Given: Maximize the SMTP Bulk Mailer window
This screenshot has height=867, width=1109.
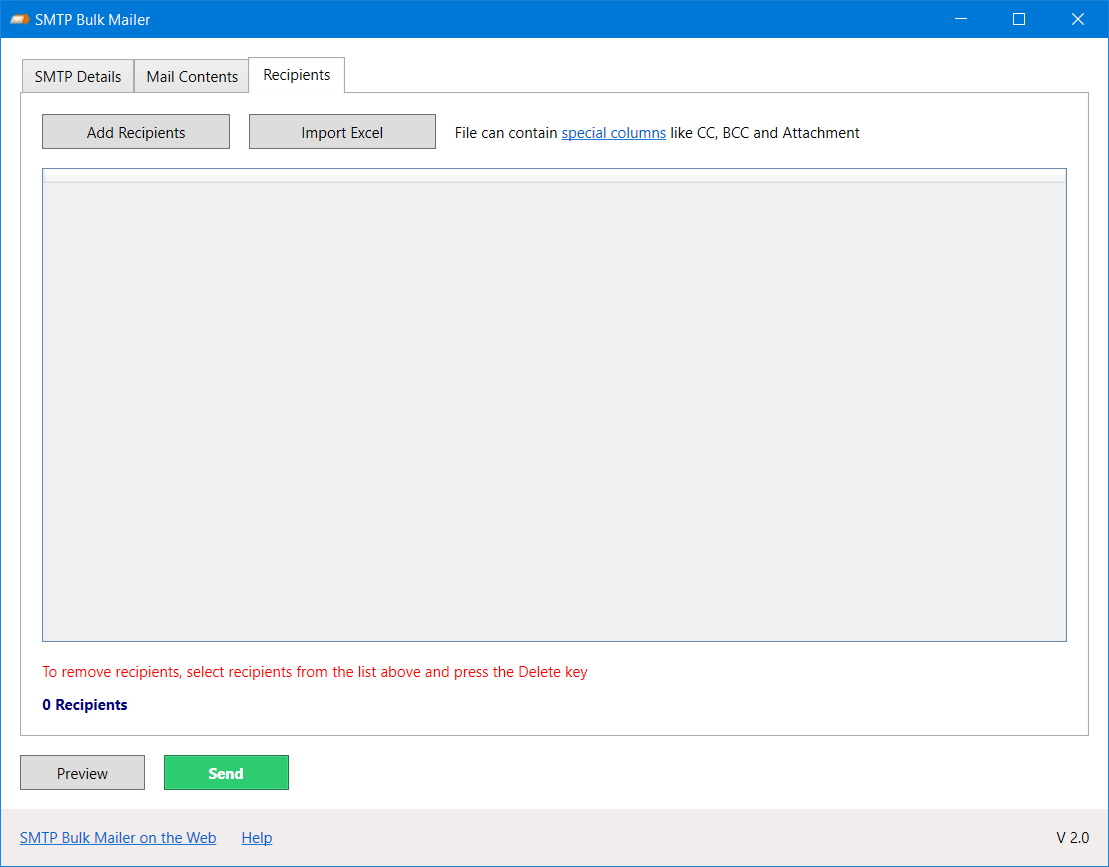Looking at the screenshot, I should 1019,19.
